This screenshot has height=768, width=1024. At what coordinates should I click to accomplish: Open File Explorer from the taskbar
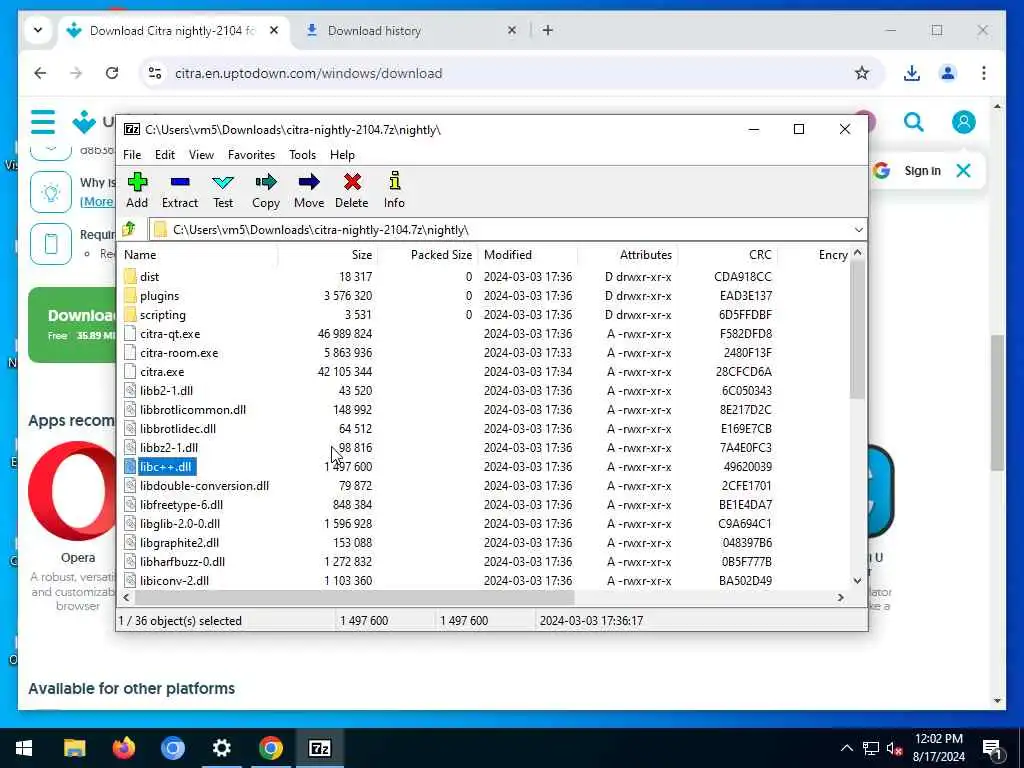pos(74,748)
